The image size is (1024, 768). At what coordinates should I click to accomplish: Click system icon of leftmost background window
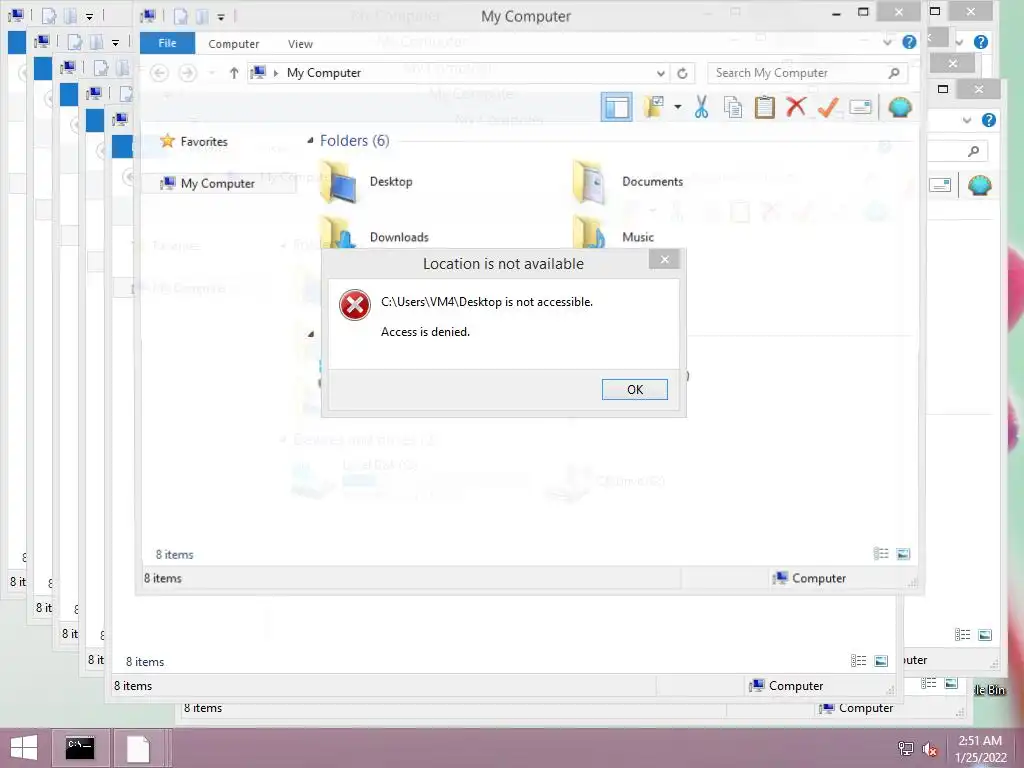pos(16,15)
